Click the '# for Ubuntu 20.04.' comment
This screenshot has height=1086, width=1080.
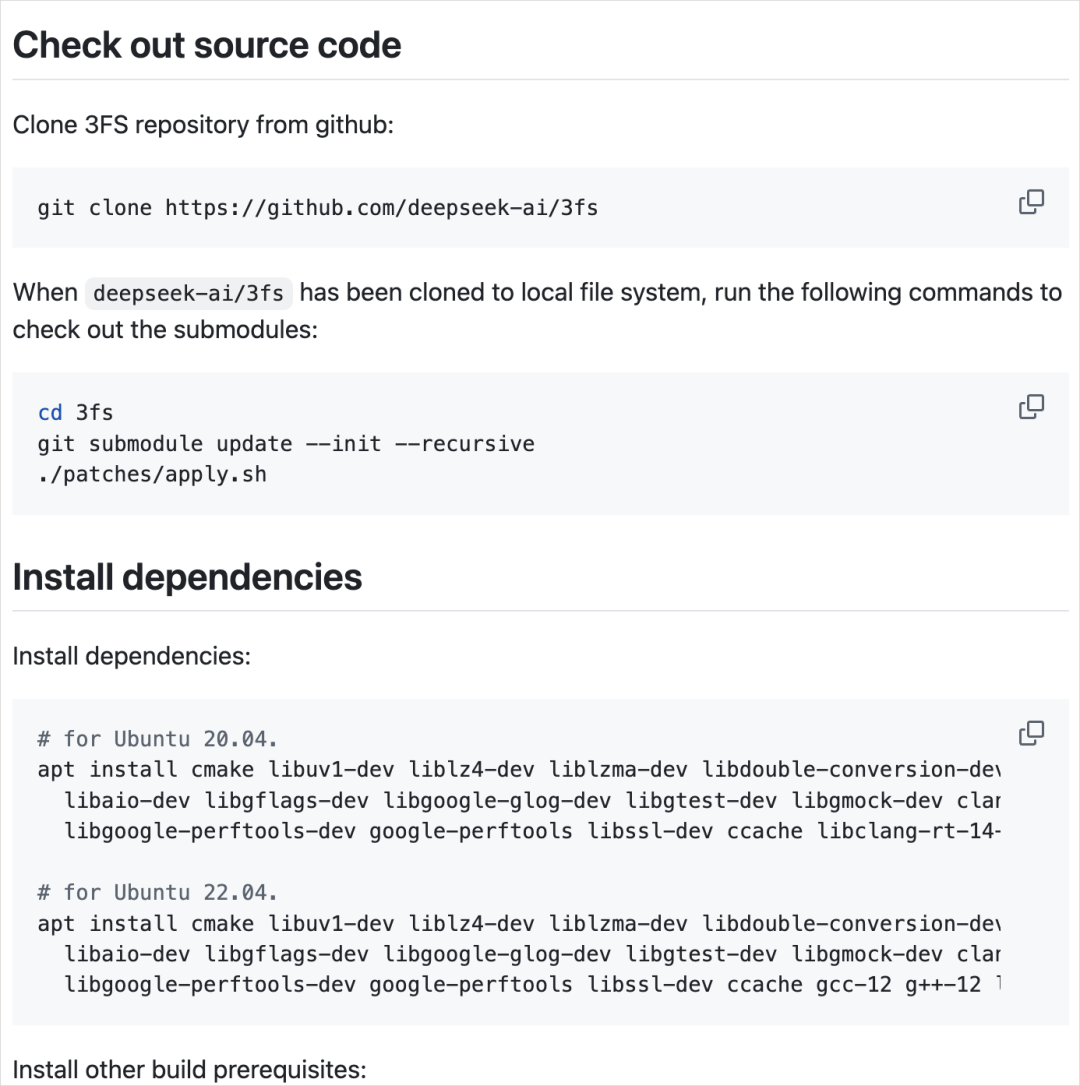pos(157,739)
